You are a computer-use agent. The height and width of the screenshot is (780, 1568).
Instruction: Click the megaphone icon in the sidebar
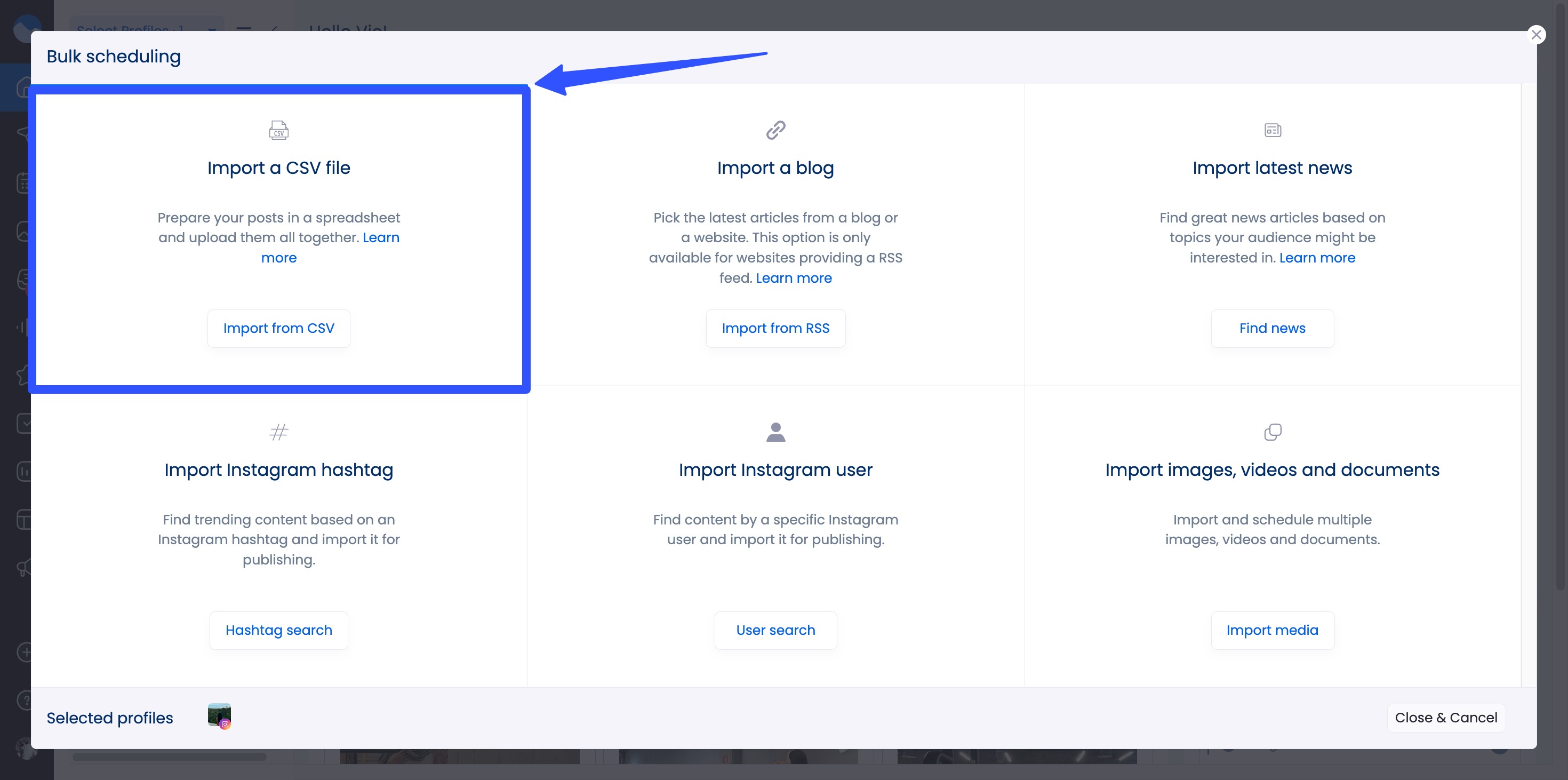pos(22,568)
